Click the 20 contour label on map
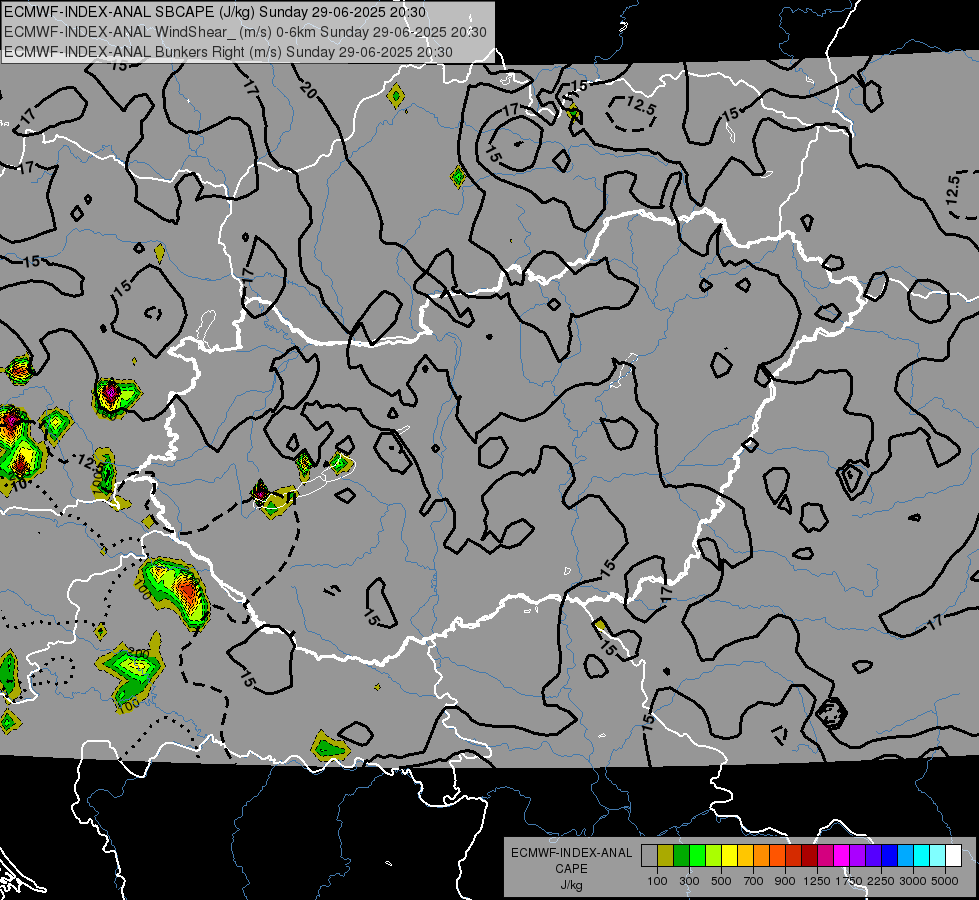 click(x=308, y=90)
